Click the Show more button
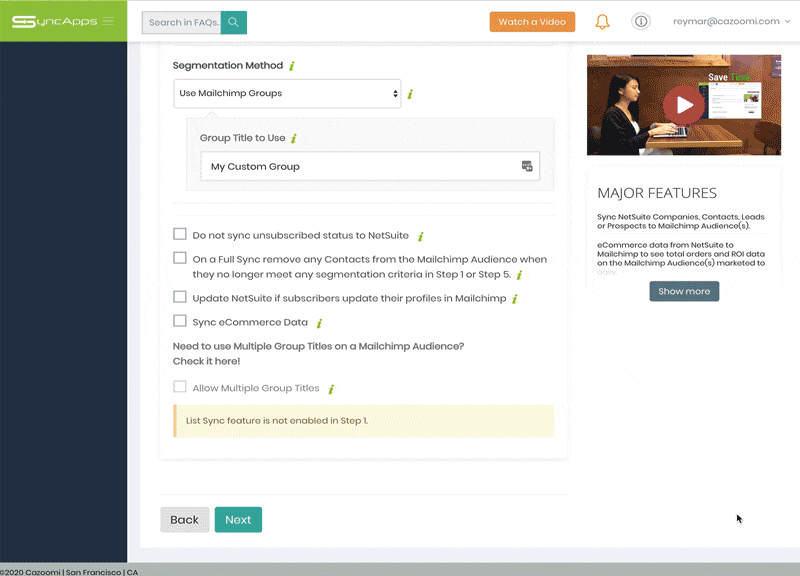 [684, 291]
